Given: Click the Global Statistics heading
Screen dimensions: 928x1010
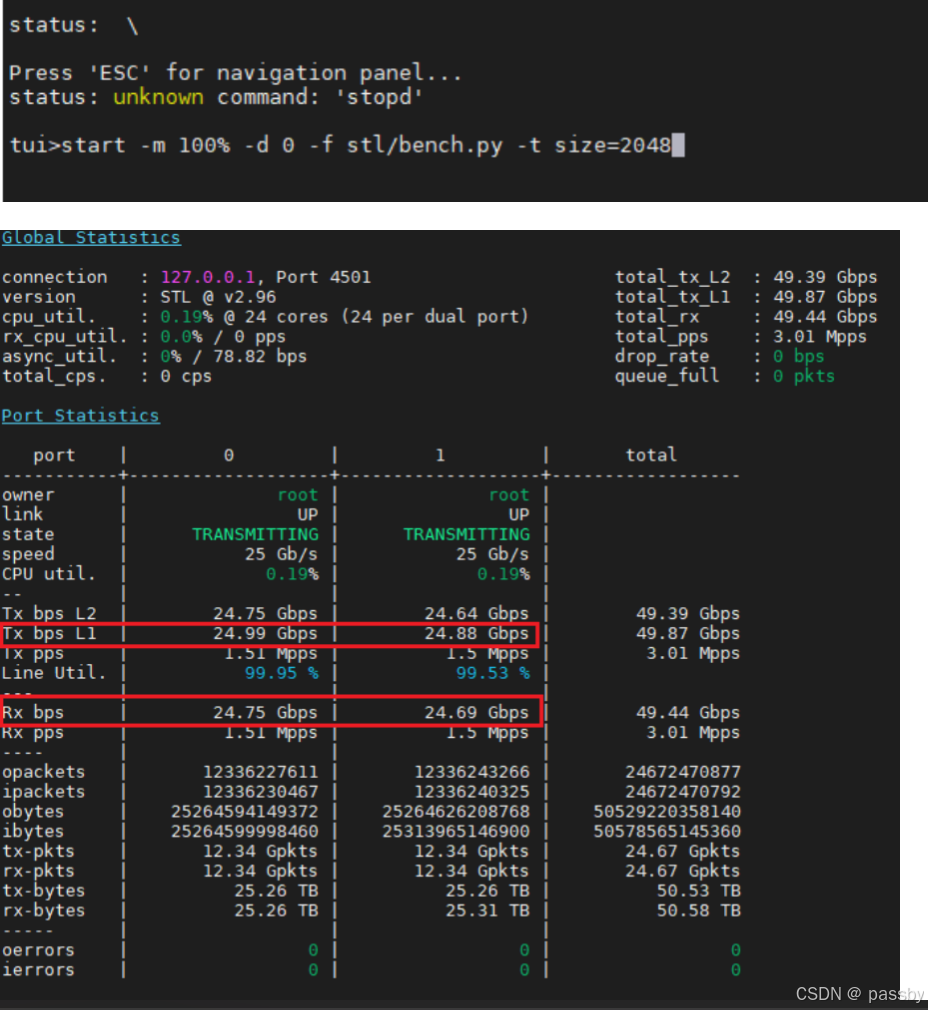Looking at the screenshot, I should tap(91, 238).
